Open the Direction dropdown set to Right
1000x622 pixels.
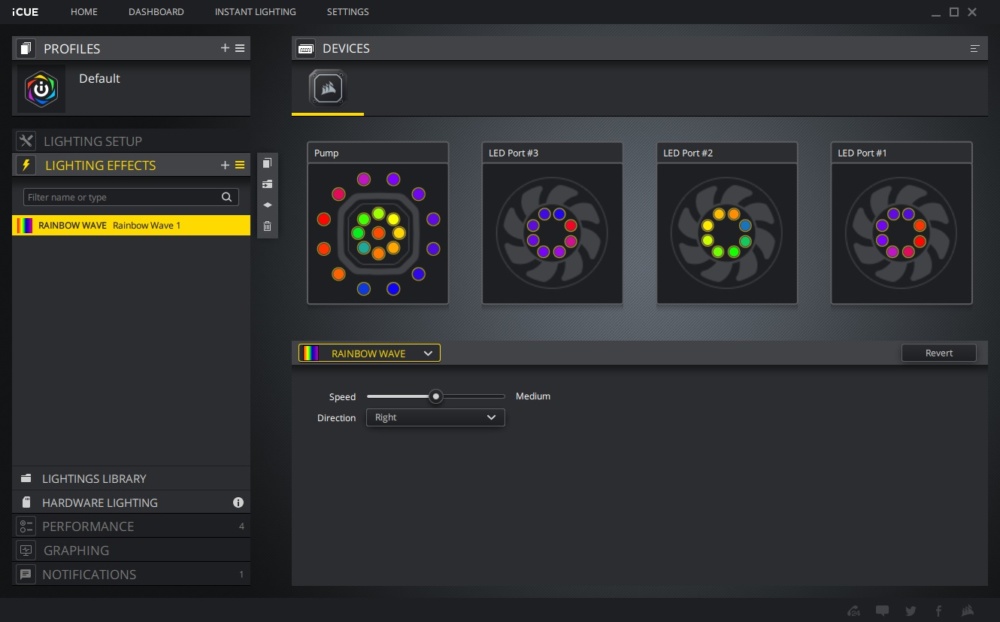tap(436, 417)
